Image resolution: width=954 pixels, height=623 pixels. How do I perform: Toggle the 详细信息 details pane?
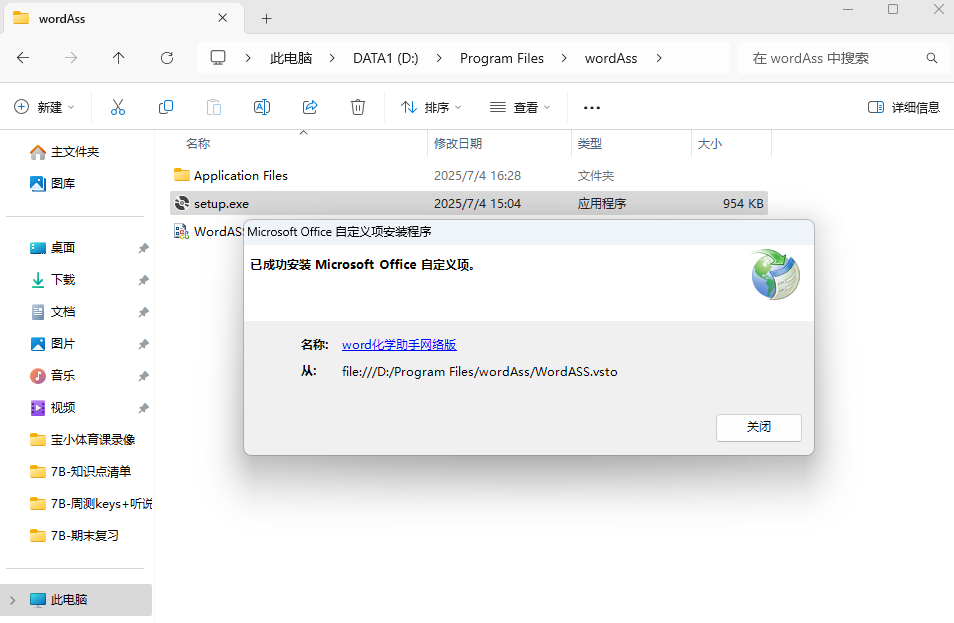point(904,107)
